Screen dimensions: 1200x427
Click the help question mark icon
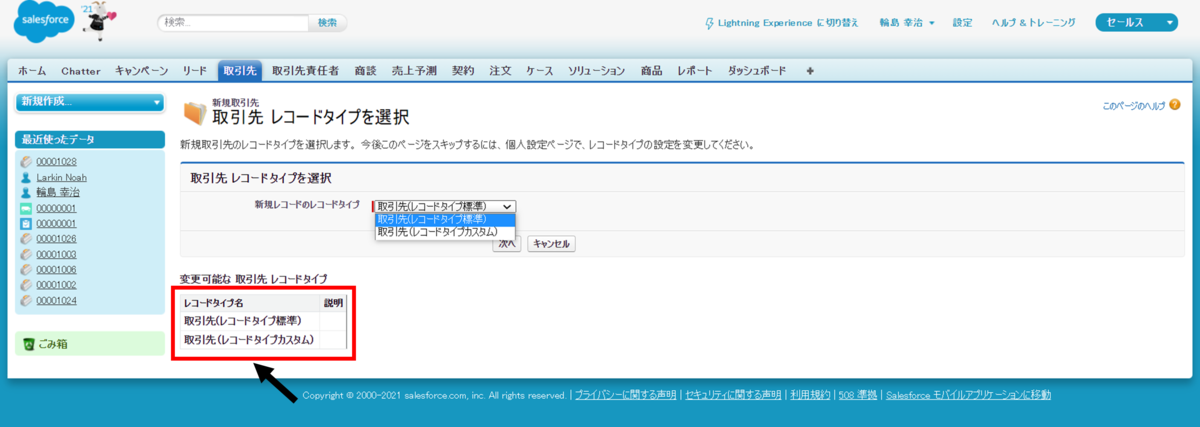pos(1174,104)
